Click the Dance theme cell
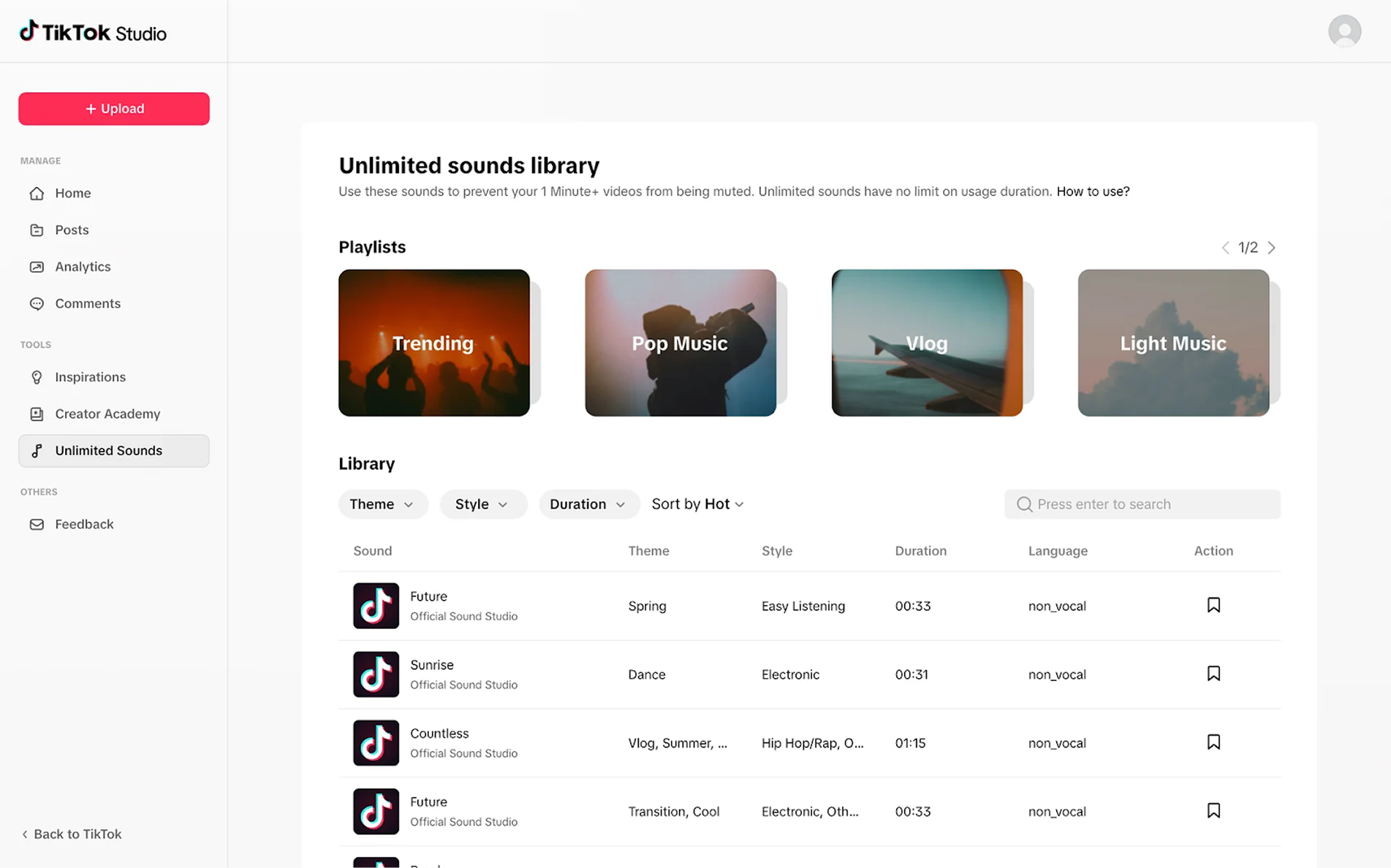This screenshot has height=868, width=1391. click(x=647, y=674)
